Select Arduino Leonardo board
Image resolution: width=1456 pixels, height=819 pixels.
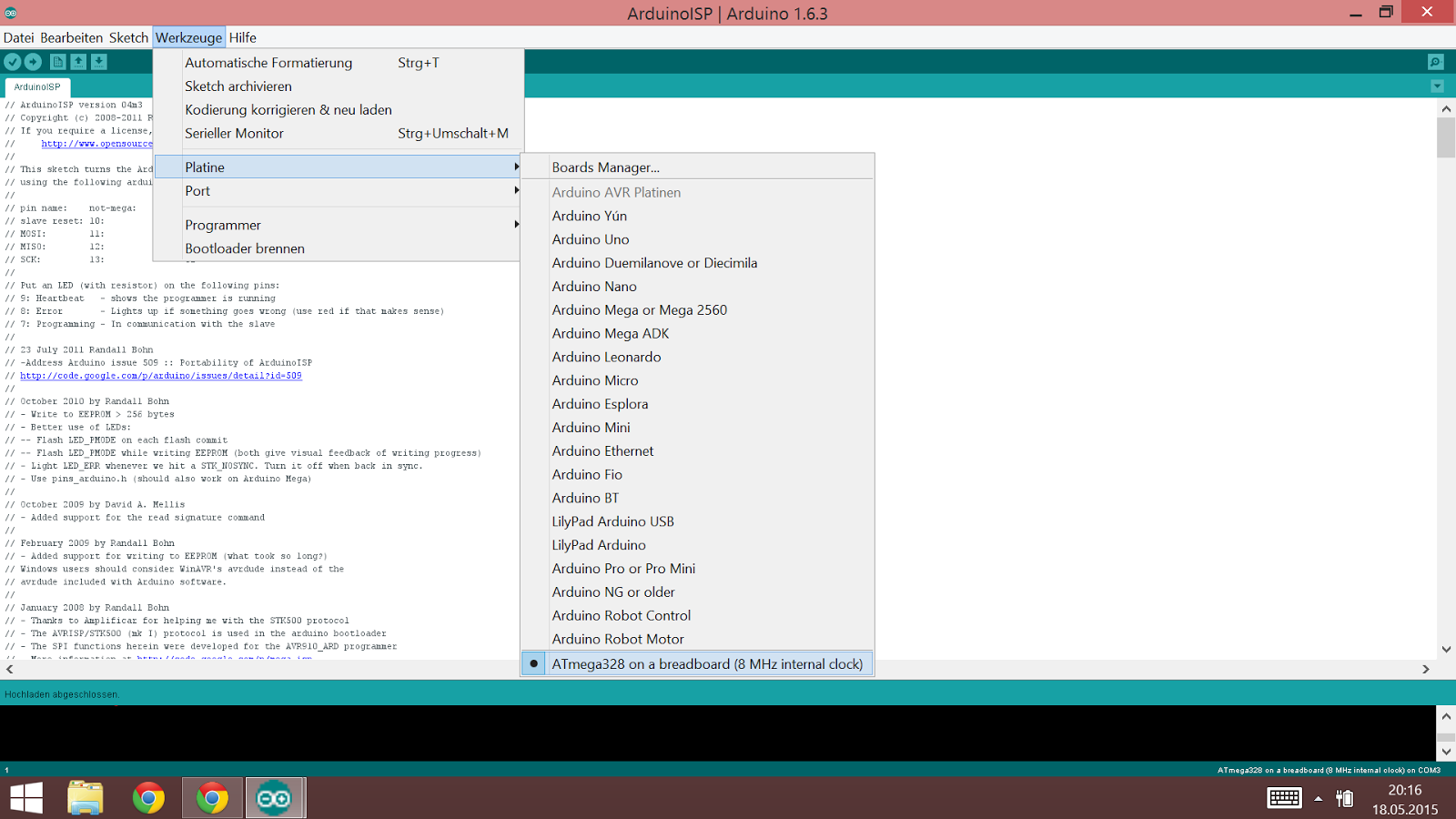coord(697,357)
